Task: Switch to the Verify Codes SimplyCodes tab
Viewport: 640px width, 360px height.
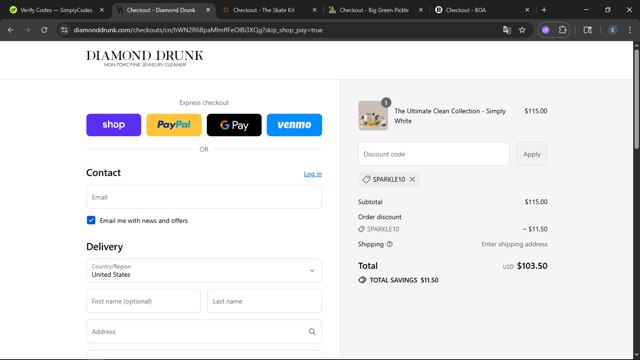Action: (x=56, y=10)
